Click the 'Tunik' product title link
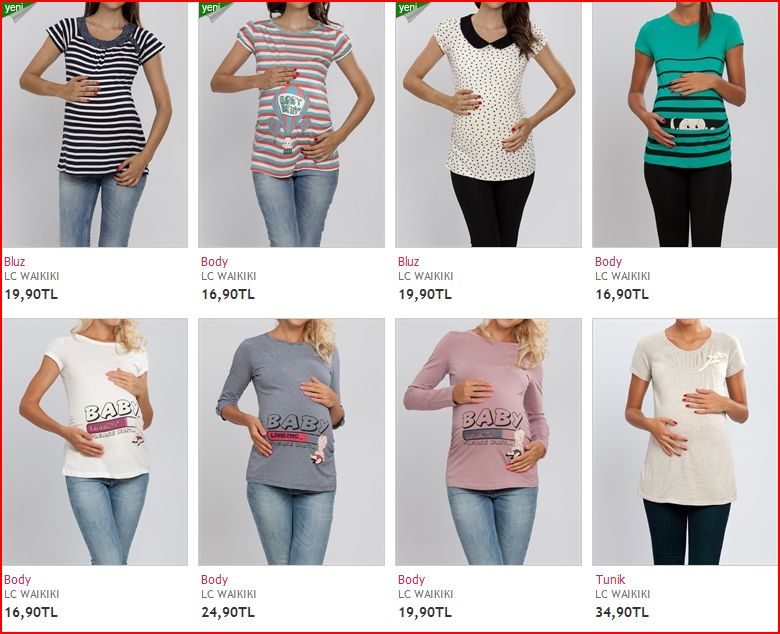The height and width of the screenshot is (634, 780). click(610, 580)
